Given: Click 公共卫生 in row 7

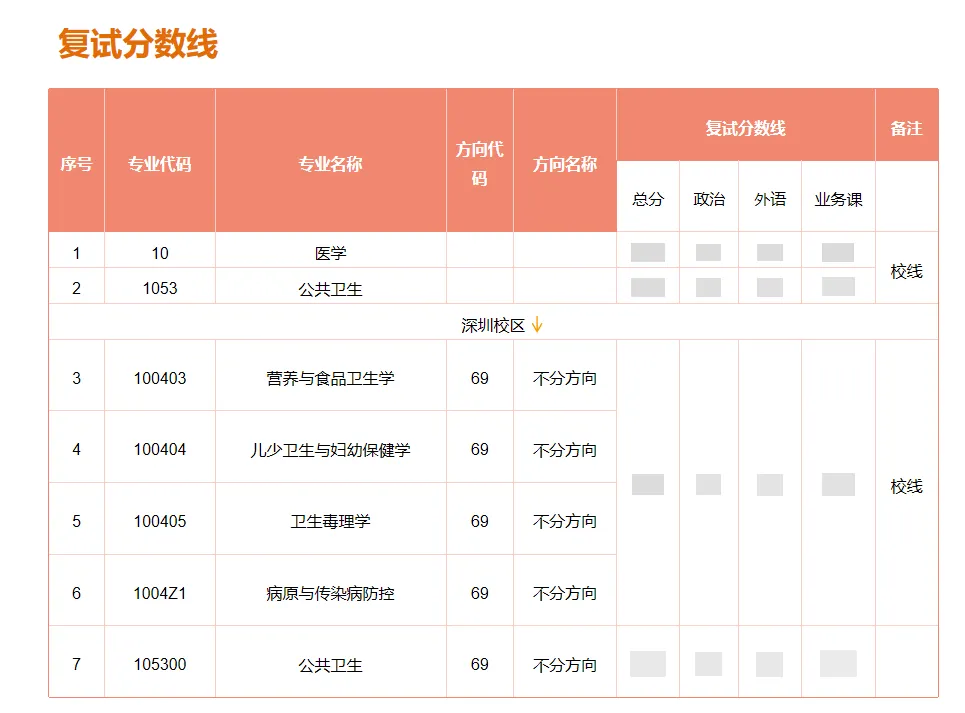Looking at the screenshot, I should point(330,665).
